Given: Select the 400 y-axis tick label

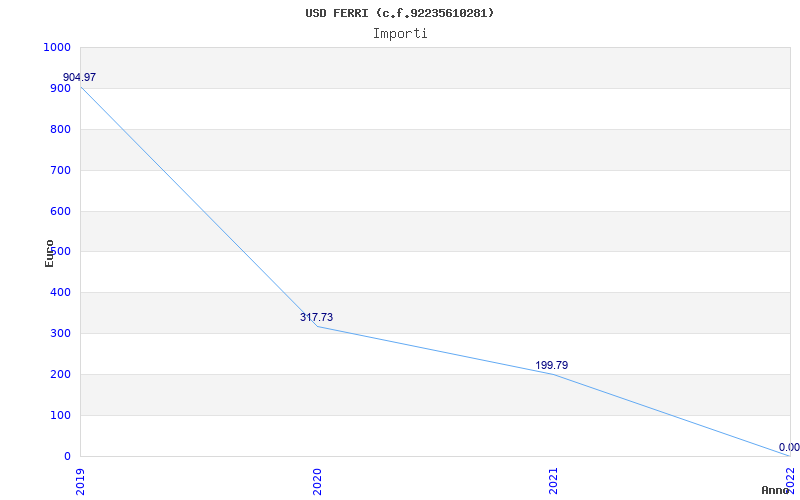Looking at the screenshot, I should coord(60,293).
